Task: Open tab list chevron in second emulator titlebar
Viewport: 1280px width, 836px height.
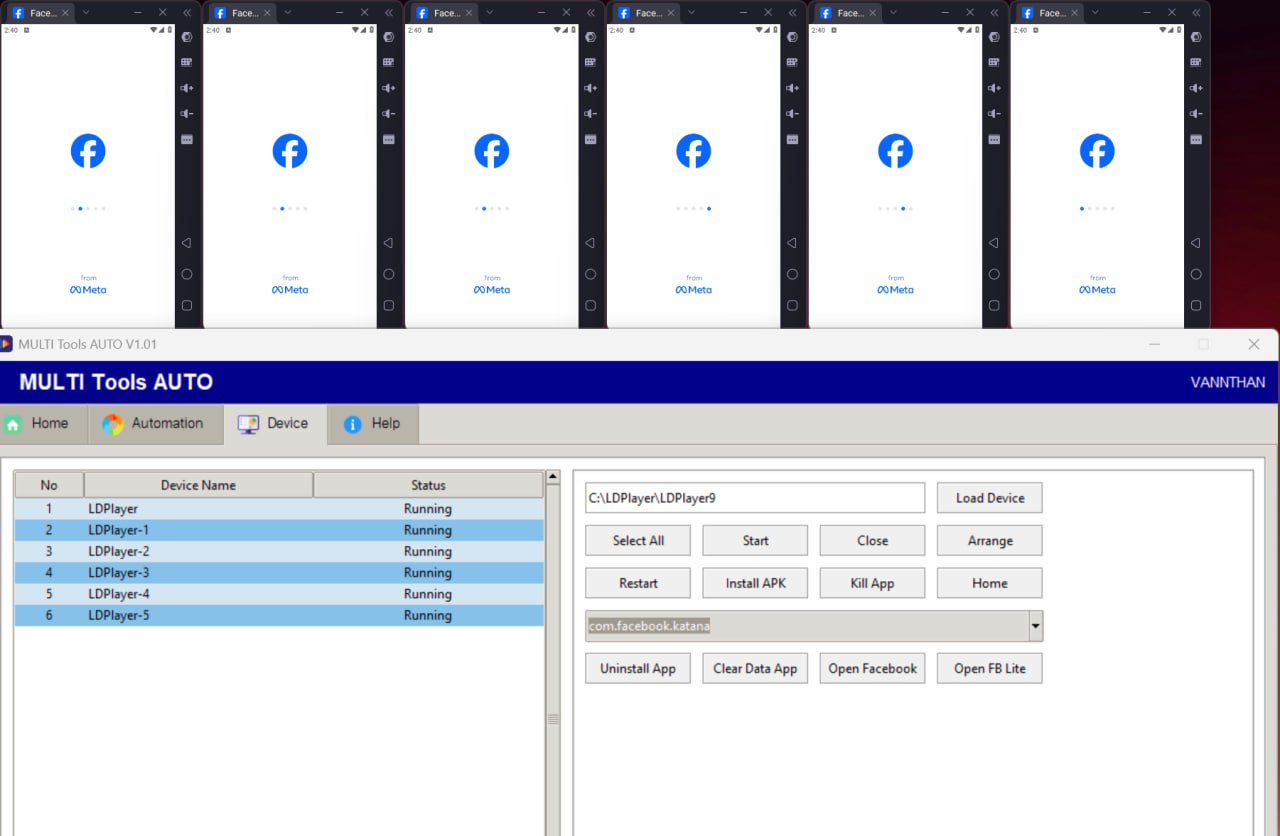Action: pos(287,12)
